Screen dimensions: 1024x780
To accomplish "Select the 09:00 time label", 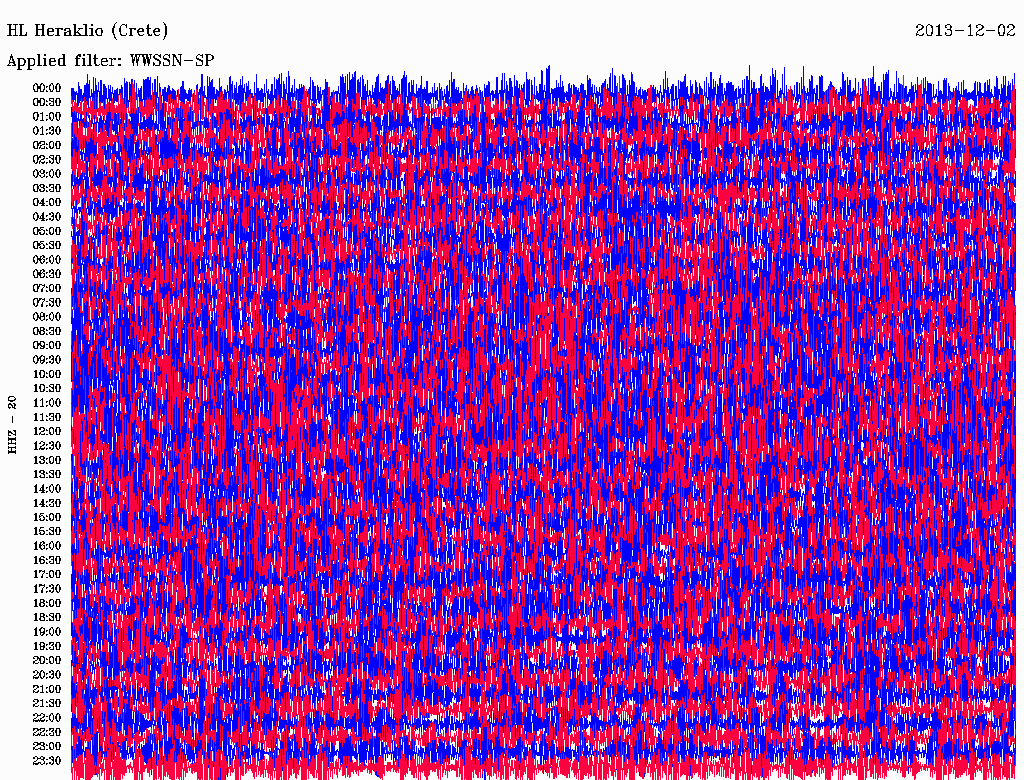I will (x=47, y=346).
